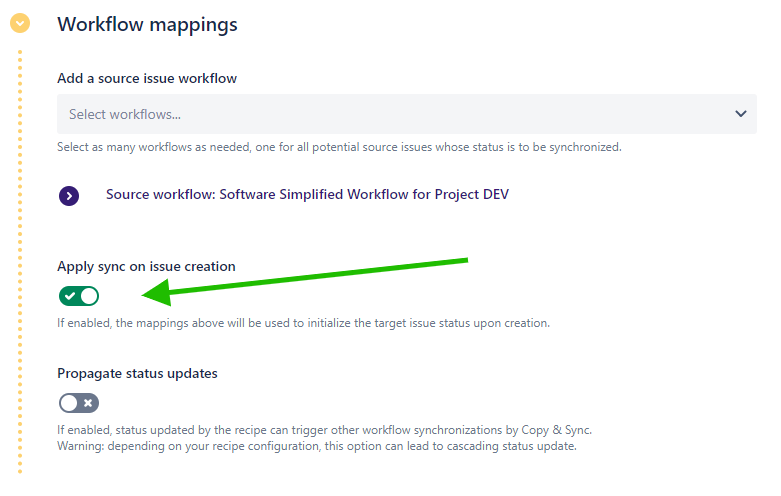Screen dimensions: 781x496
Task: Click the "Propagate status updates" label
Action: pyautogui.click(x=137, y=373)
